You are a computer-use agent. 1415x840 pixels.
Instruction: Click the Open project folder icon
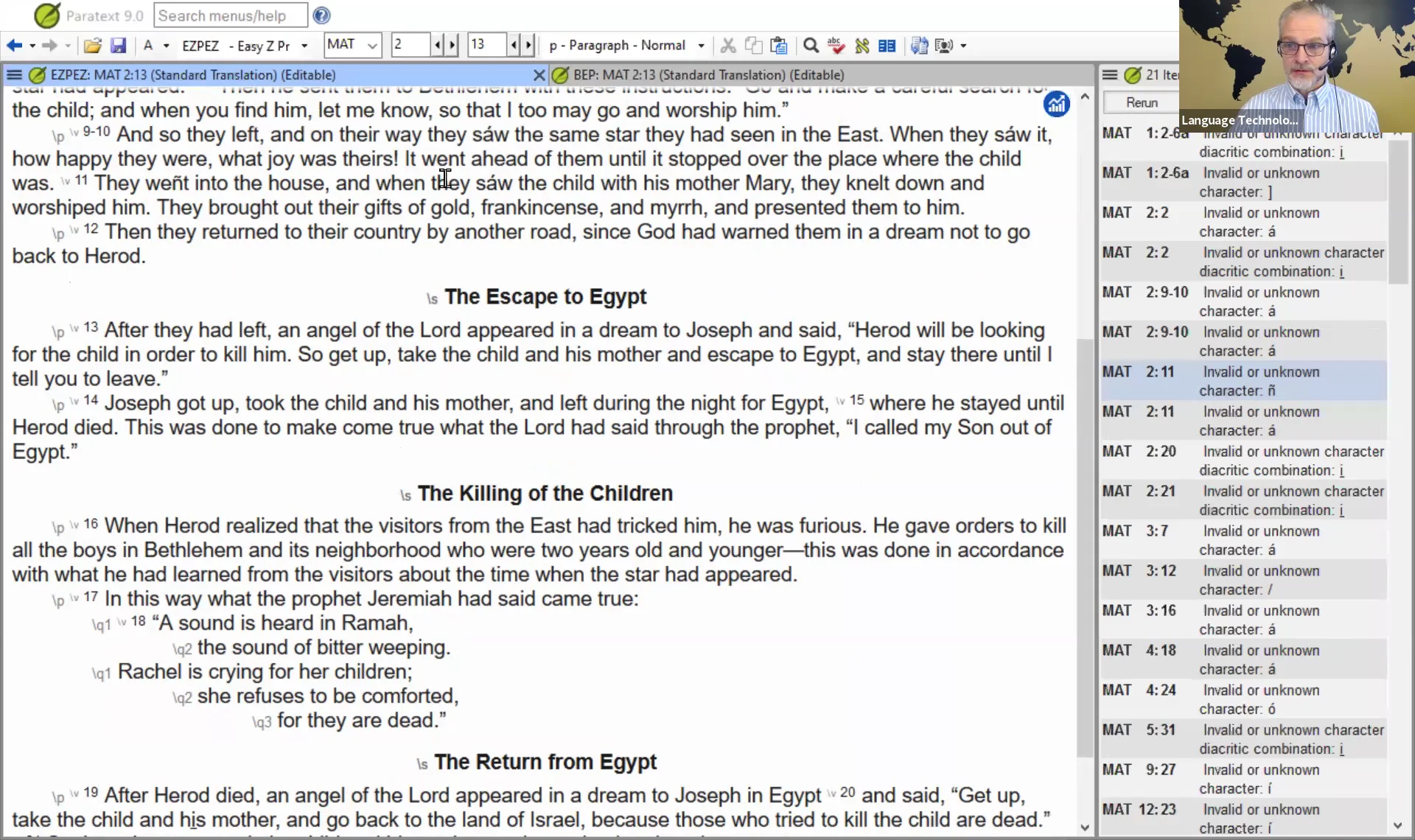click(x=92, y=46)
